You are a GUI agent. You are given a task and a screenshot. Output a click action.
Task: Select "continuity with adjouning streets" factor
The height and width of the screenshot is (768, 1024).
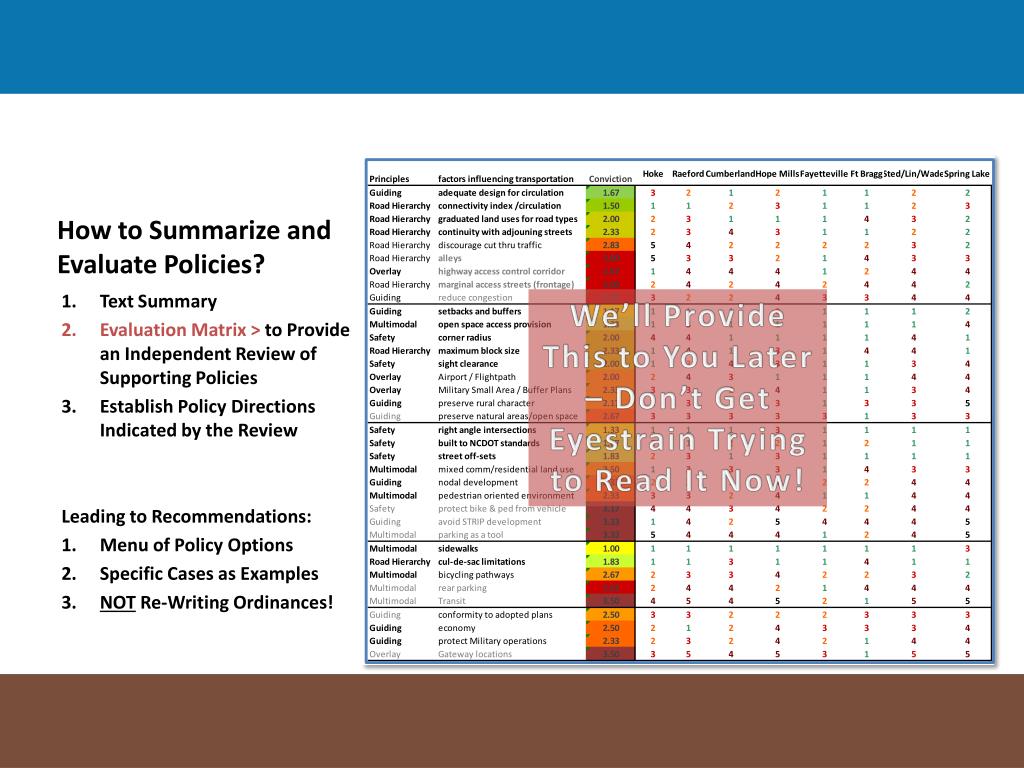tap(505, 232)
